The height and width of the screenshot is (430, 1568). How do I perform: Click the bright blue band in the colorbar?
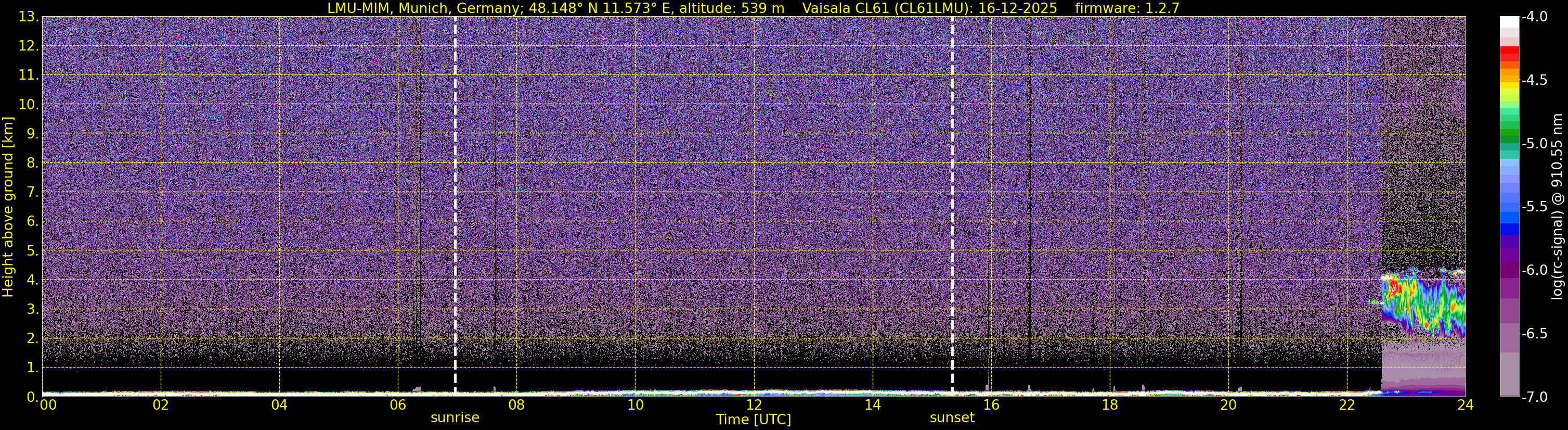(x=1509, y=216)
